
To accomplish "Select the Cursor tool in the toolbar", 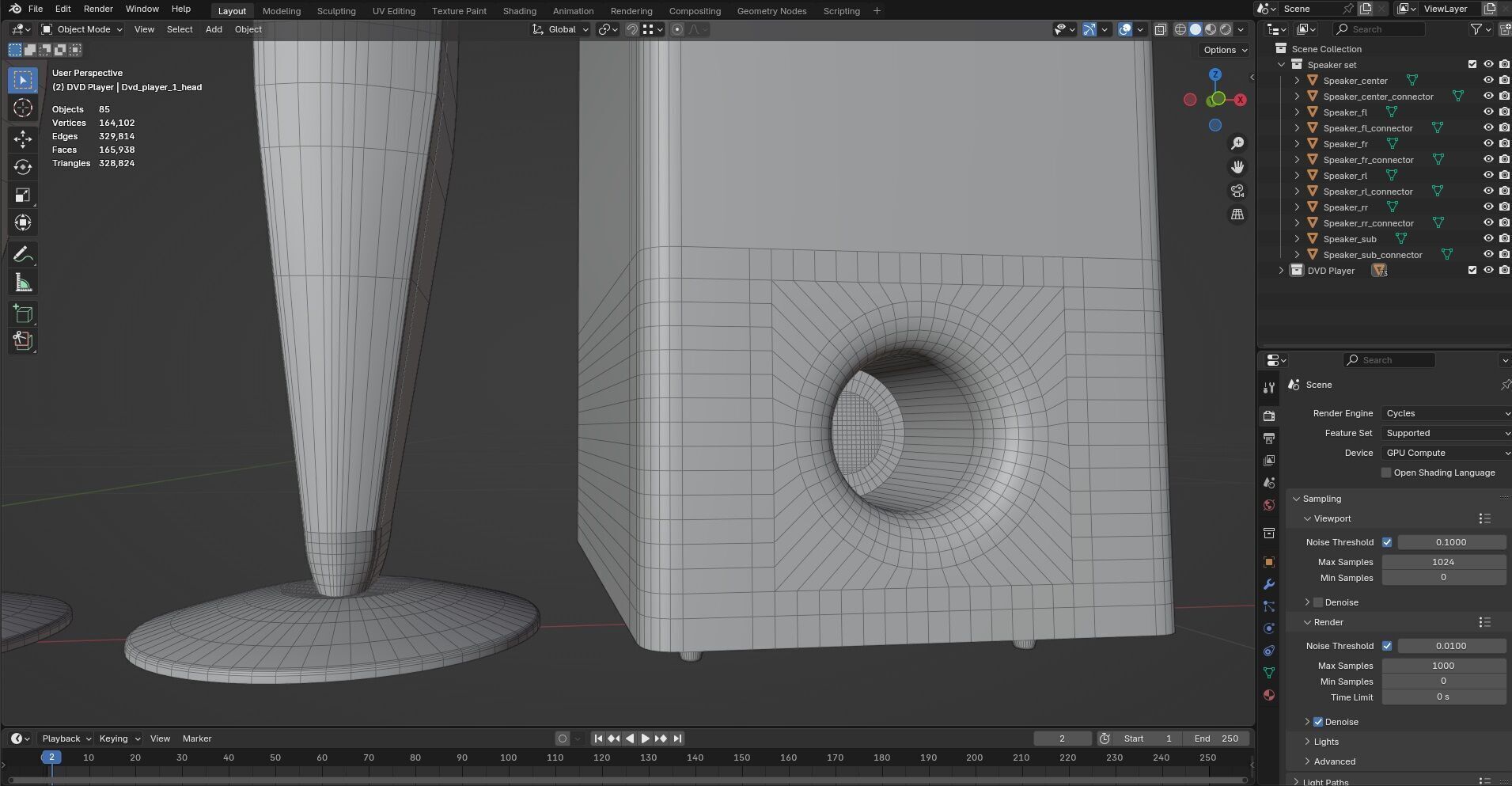I will coord(23,108).
